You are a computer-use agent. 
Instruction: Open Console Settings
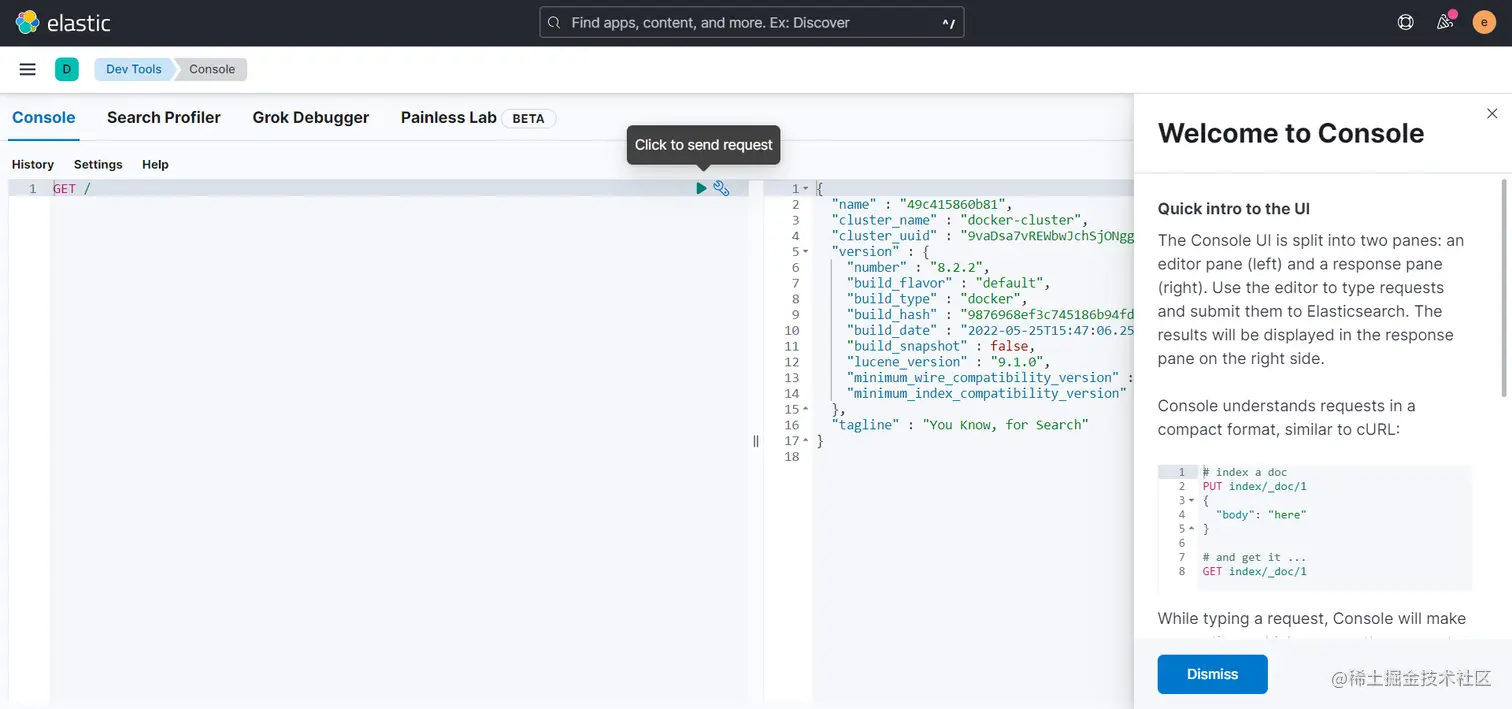click(98, 164)
